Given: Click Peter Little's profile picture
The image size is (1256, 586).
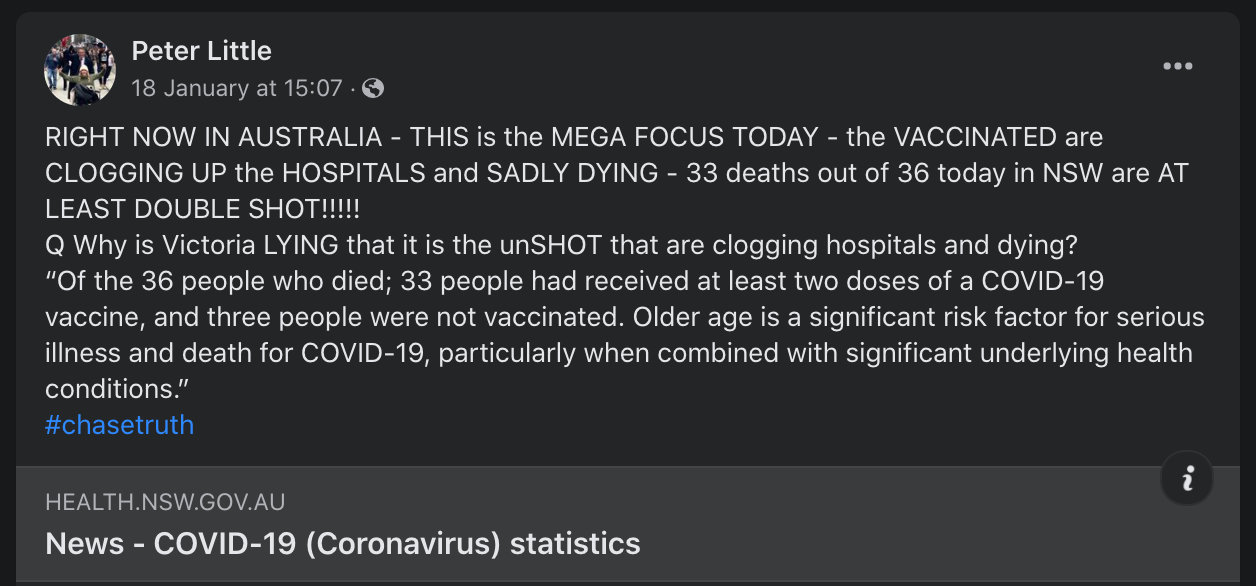Looking at the screenshot, I should [x=80, y=70].
